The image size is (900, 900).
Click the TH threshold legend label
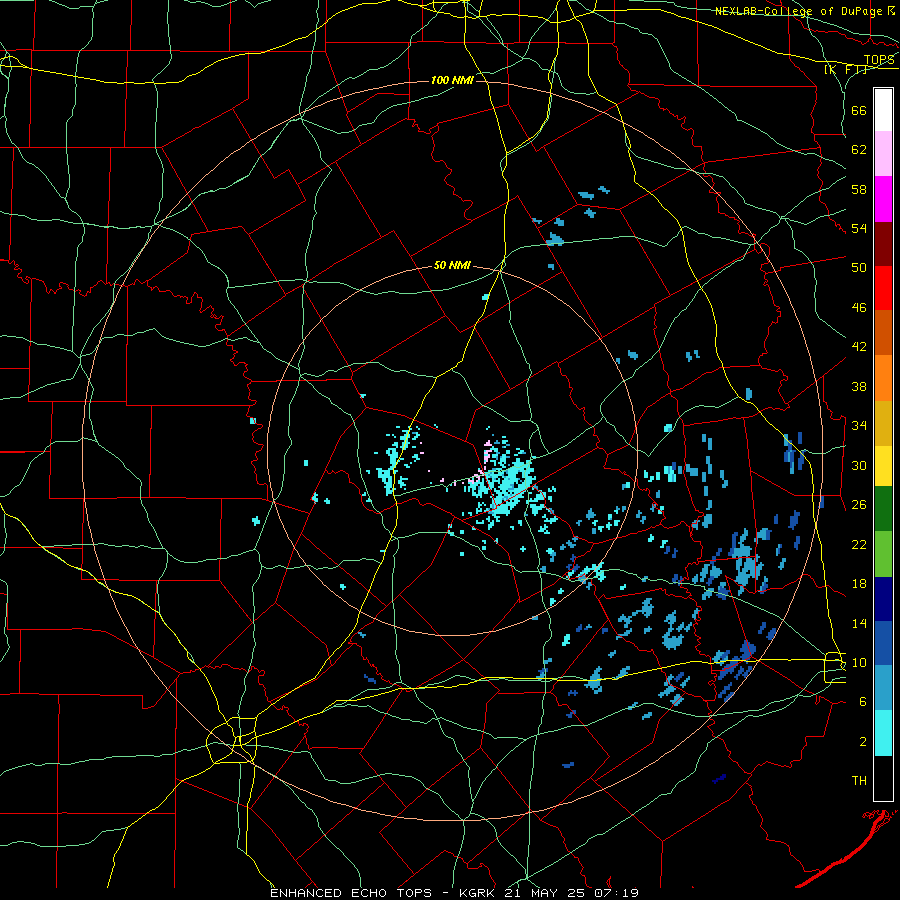point(859,781)
